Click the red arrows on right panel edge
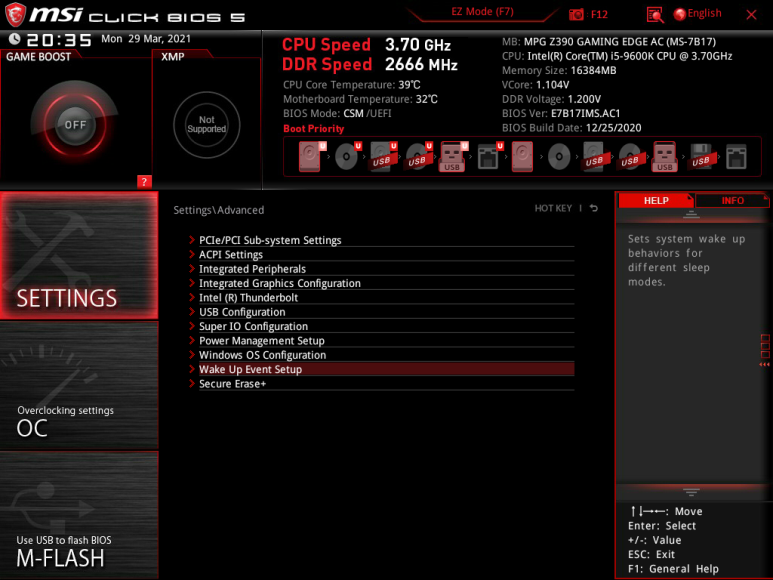773x580 pixels. pos(764,365)
